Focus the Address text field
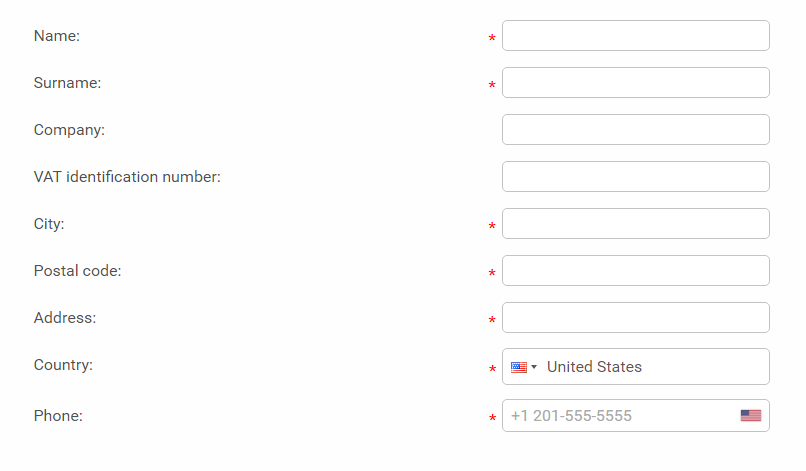Screen dimensions: 806x471 click(x=635, y=317)
